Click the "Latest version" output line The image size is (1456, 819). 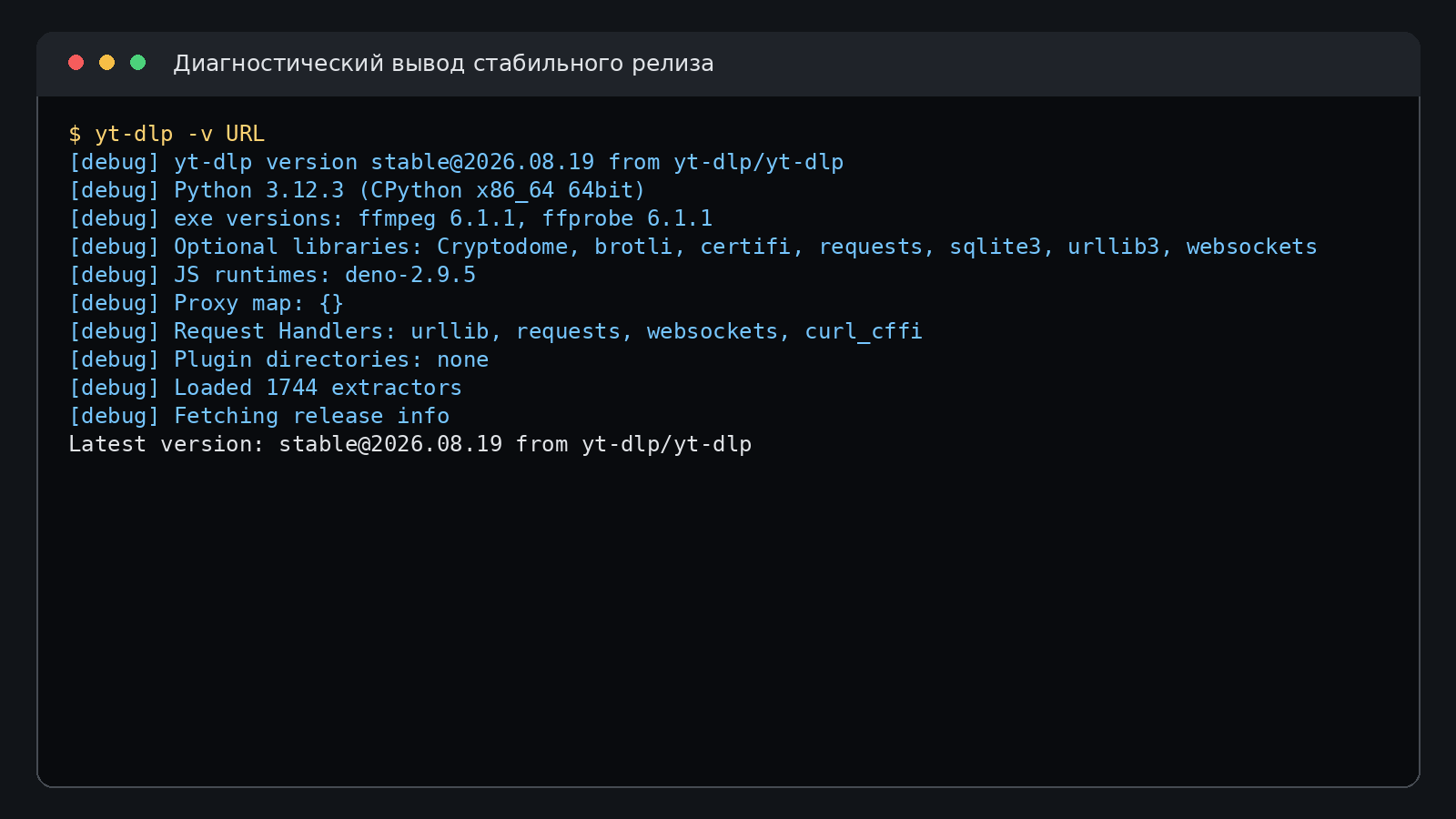(410, 444)
